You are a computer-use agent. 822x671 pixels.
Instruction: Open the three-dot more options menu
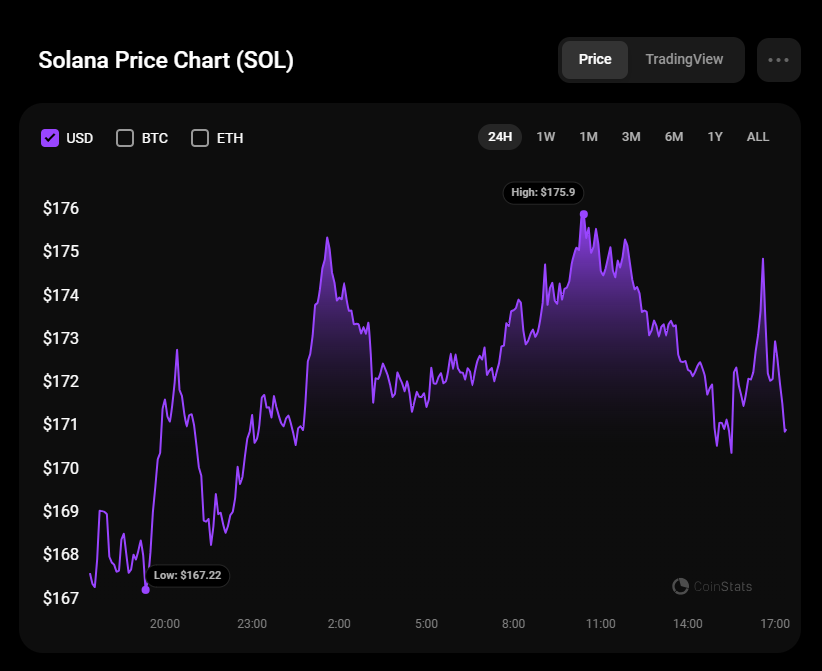(778, 60)
